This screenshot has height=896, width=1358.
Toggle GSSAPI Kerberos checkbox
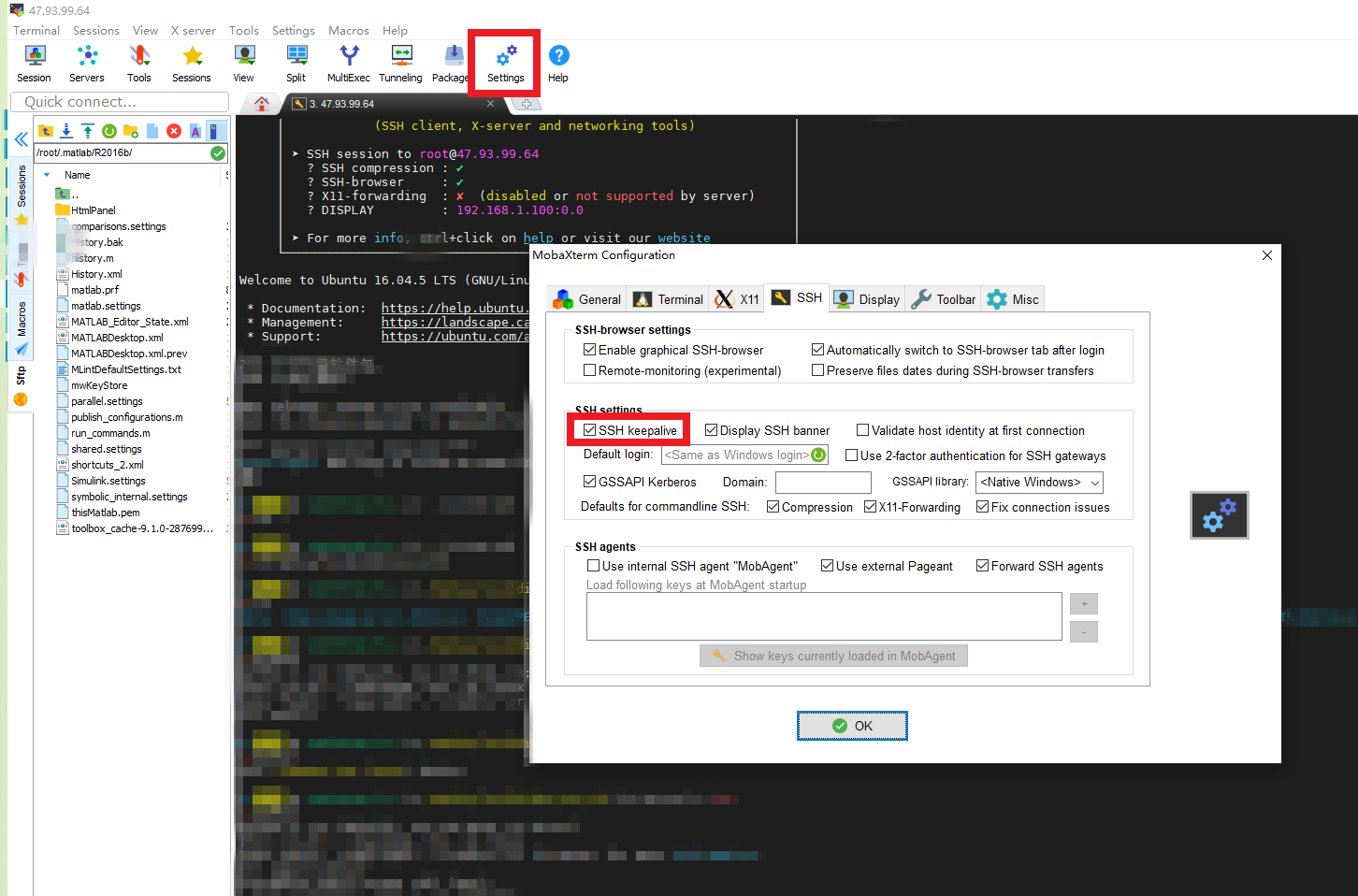(x=590, y=482)
